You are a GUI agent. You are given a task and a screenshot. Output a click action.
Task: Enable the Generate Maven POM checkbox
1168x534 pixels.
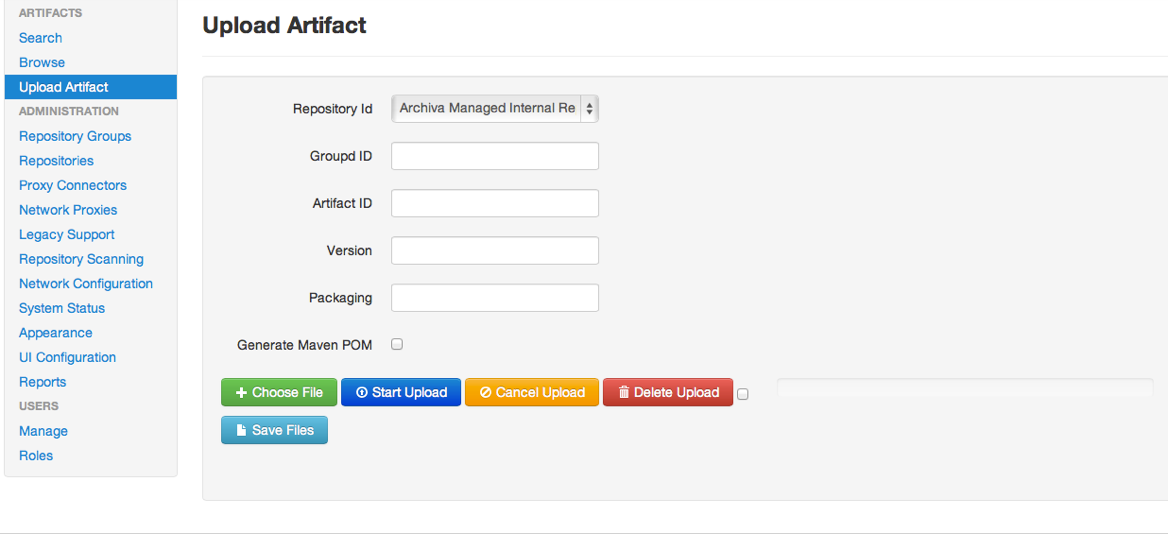pyautogui.click(x=397, y=344)
